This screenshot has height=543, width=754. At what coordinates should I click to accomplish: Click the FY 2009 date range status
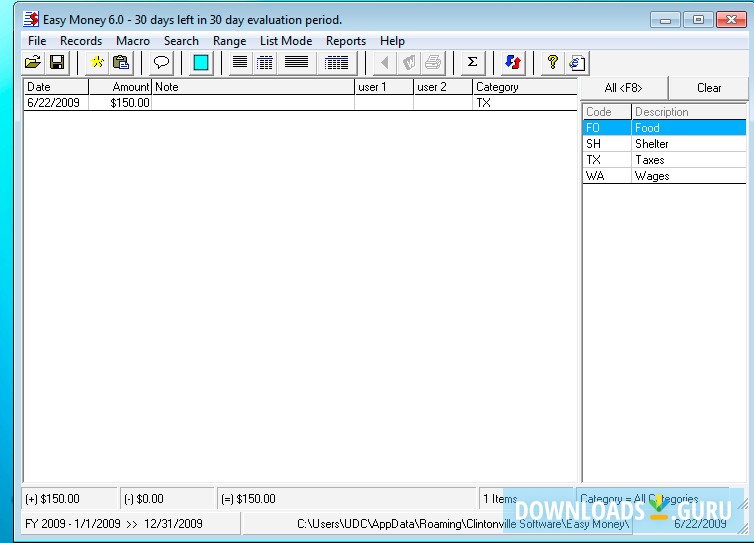131,523
